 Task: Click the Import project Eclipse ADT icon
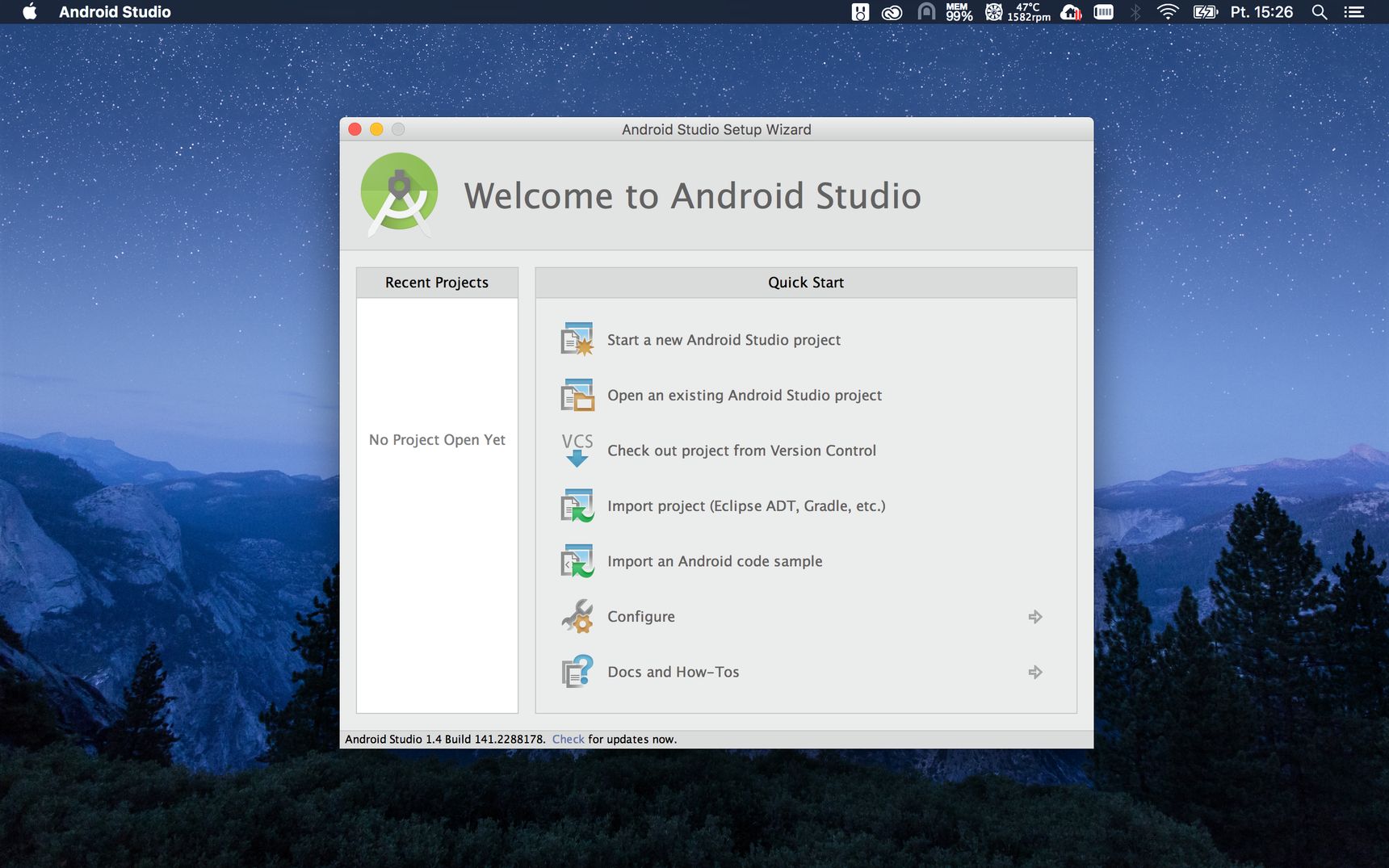click(577, 505)
